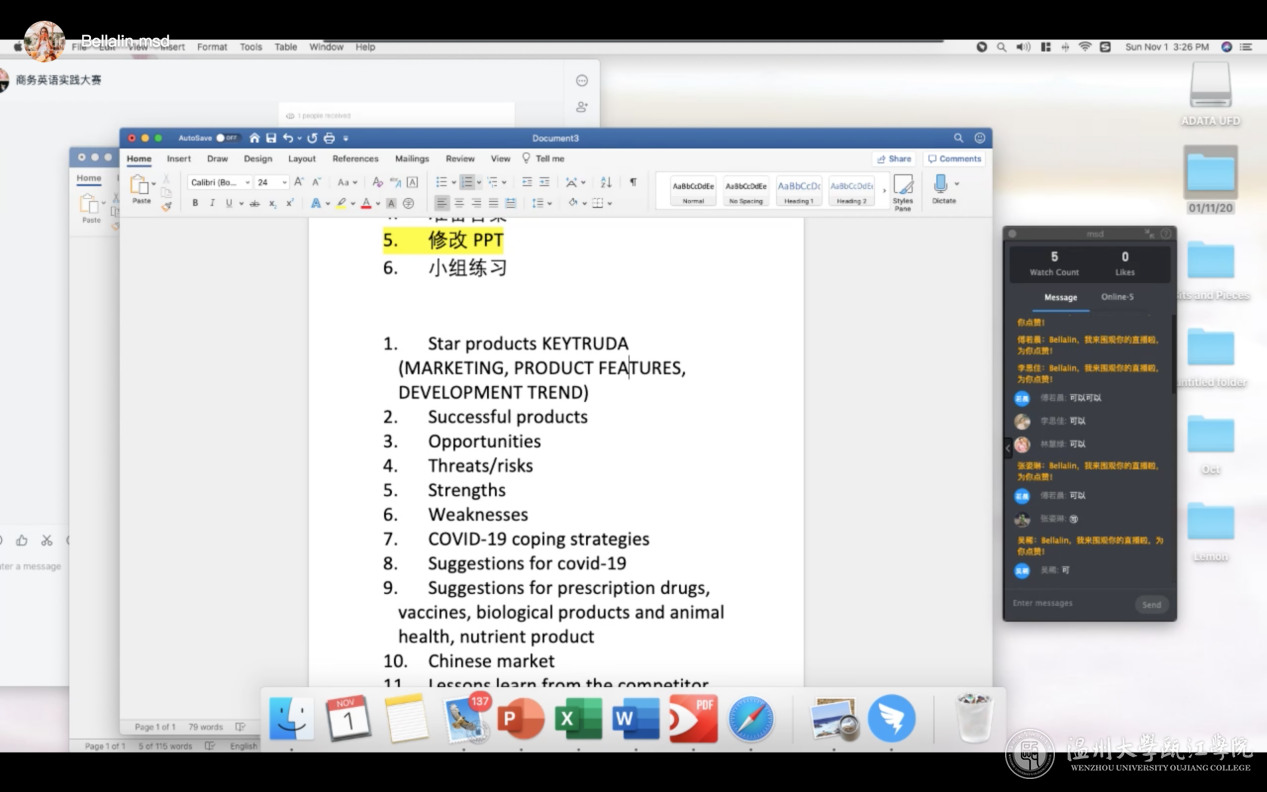Go to the References ribbon tab
The height and width of the screenshot is (792, 1267).
pos(355,159)
